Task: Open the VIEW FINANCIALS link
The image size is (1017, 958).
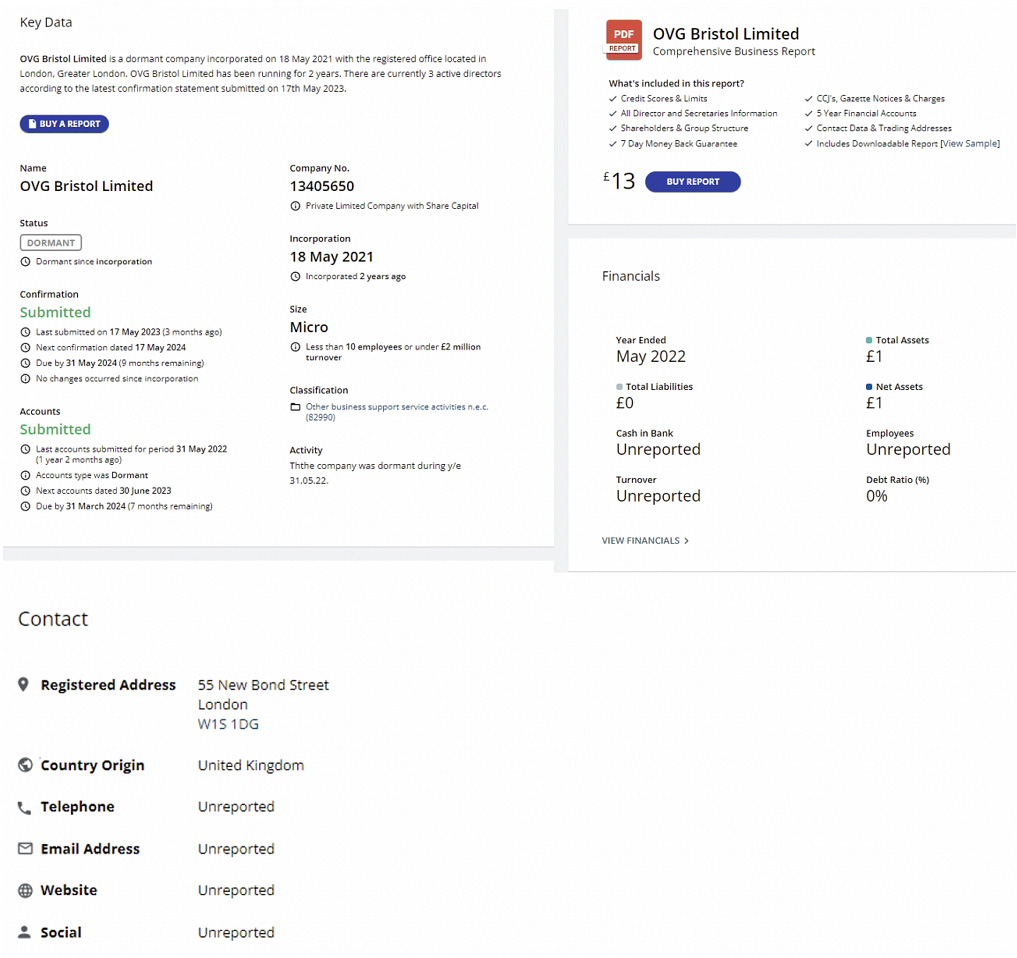Action: [x=645, y=540]
